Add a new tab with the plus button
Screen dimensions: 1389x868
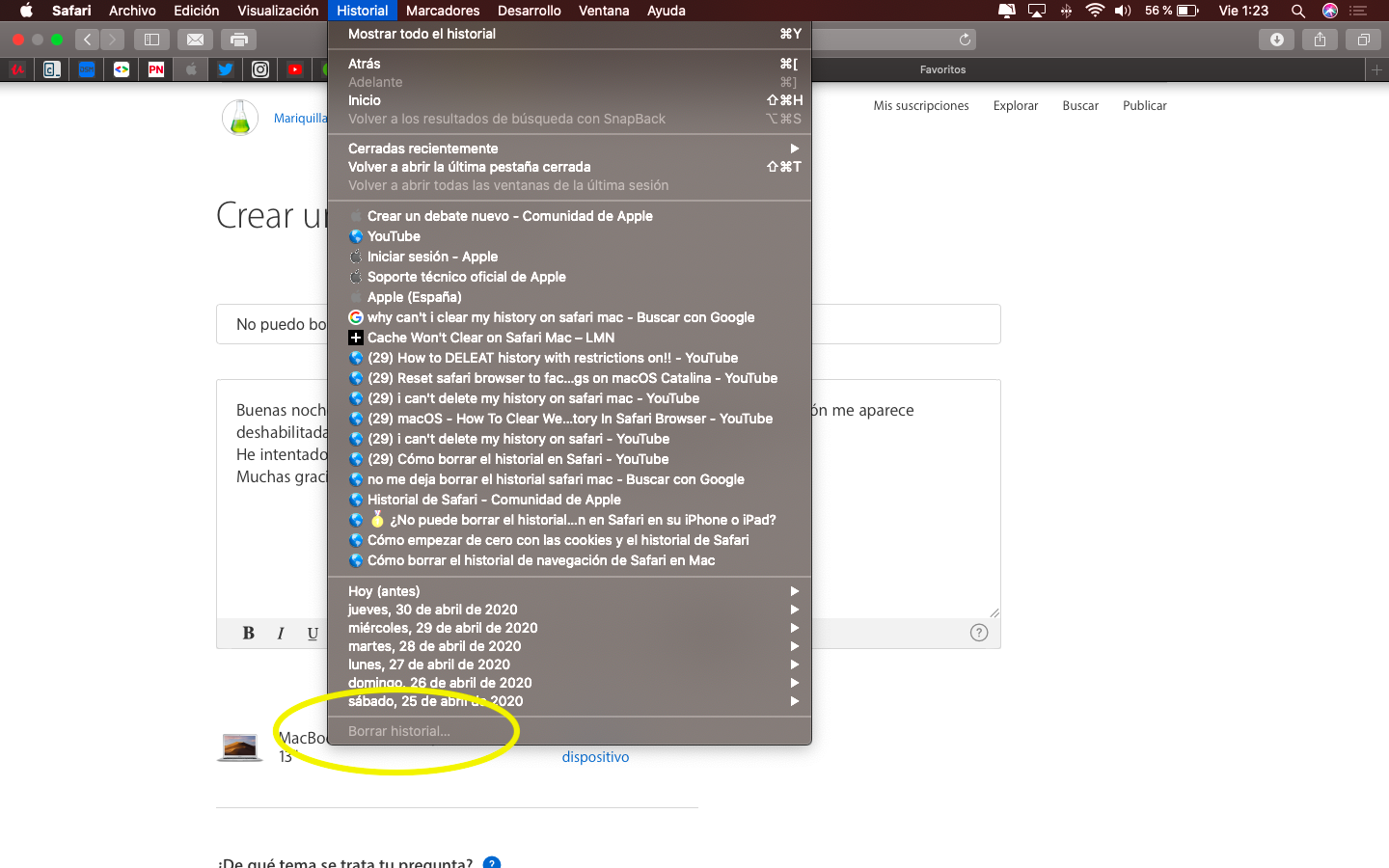pyautogui.click(x=1376, y=69)
